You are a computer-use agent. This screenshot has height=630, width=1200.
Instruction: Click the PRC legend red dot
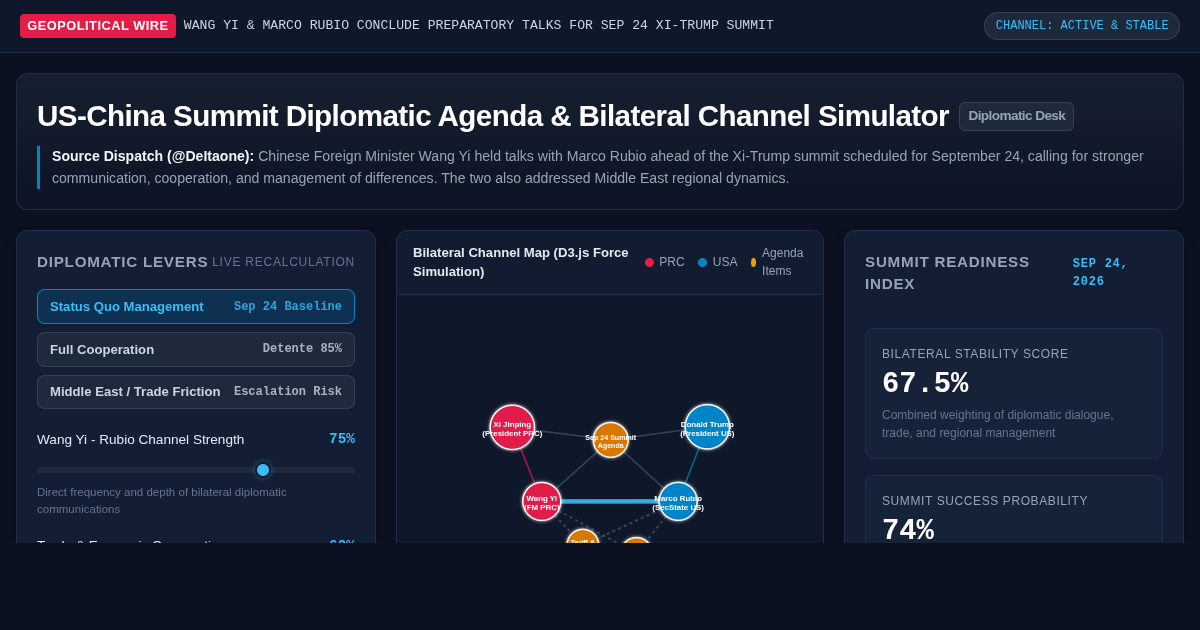(x=649, y=262)
